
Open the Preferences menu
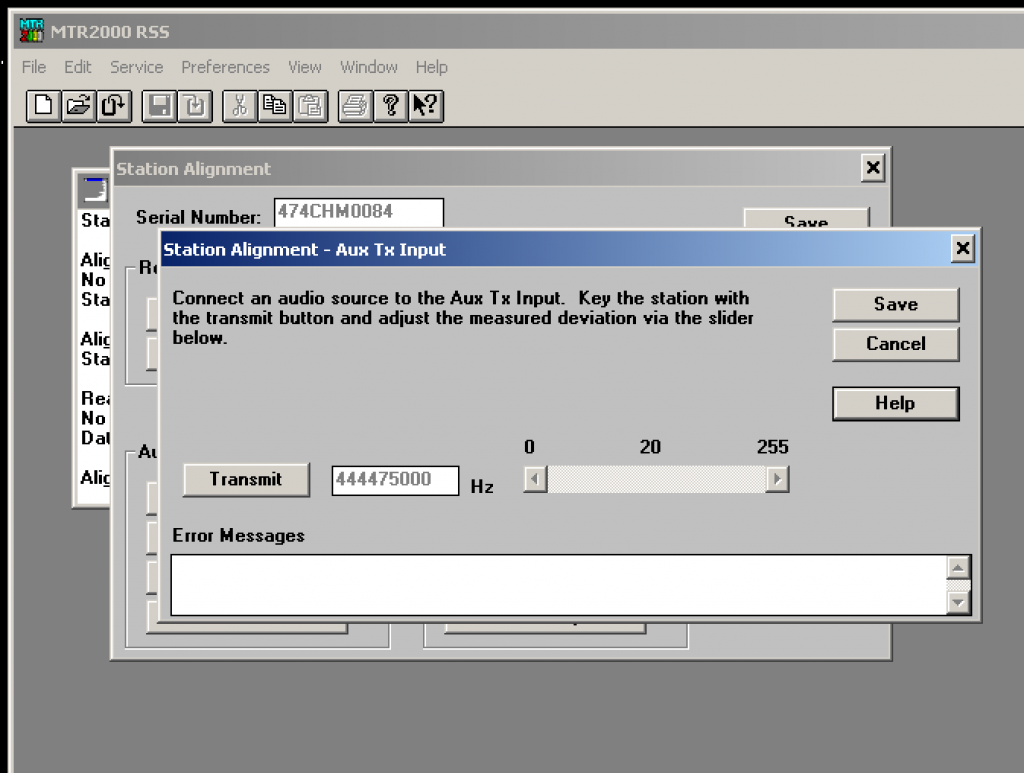[225, 67]
